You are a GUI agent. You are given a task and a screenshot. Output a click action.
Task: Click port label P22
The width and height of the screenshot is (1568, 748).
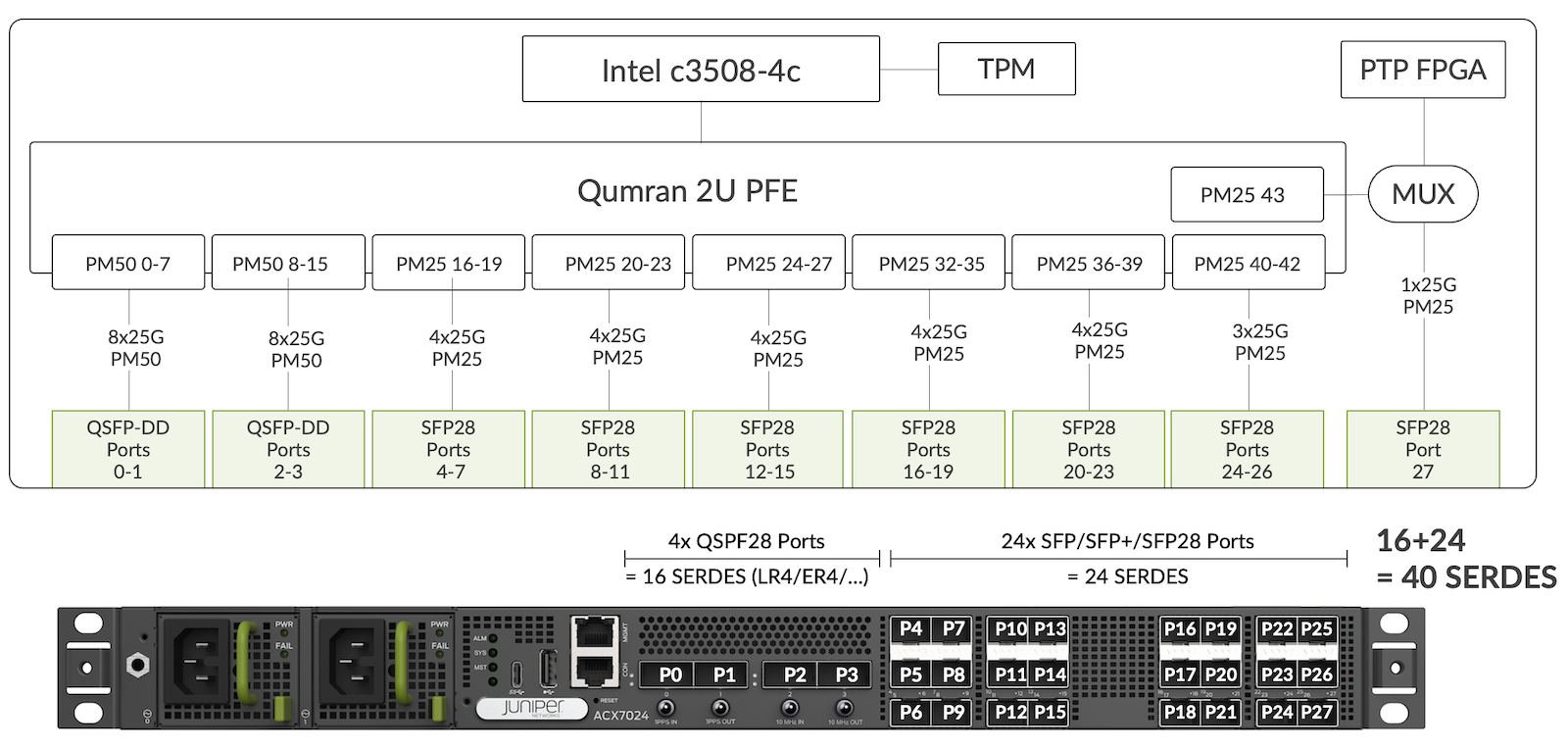tap(1277, 628)
